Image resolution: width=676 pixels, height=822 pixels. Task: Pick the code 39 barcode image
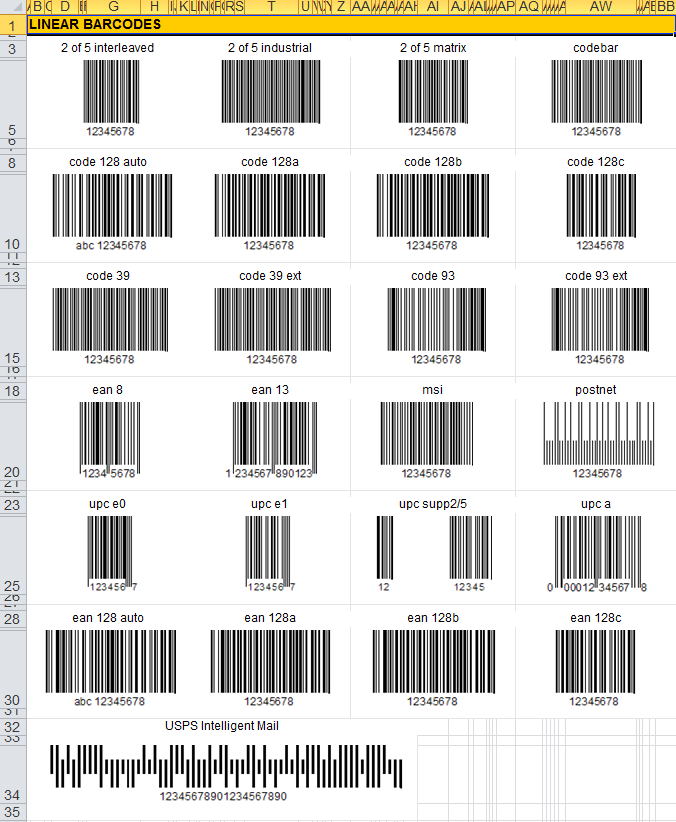tap(110, 319)
